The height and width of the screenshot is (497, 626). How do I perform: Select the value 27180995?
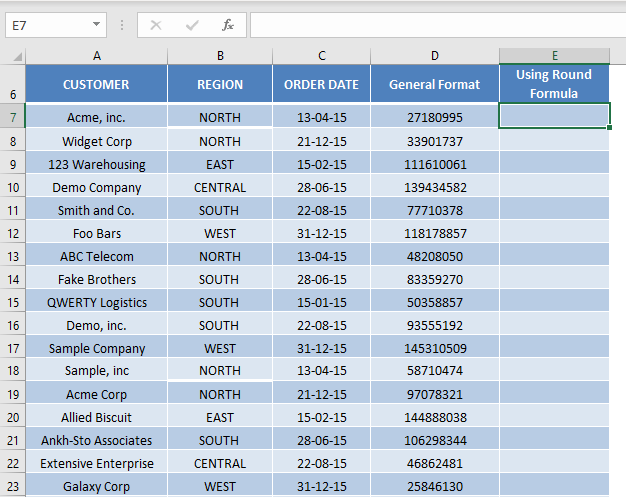(435, 117)
